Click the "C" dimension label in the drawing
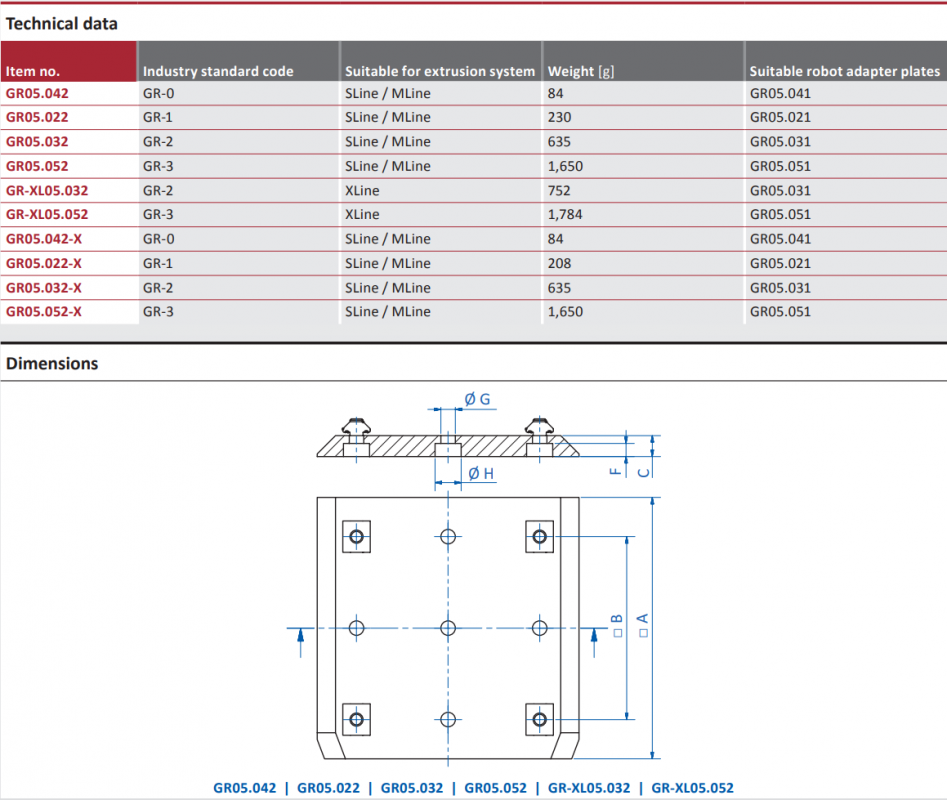Screen dimensions: 947x800 [x=644, y=472]
